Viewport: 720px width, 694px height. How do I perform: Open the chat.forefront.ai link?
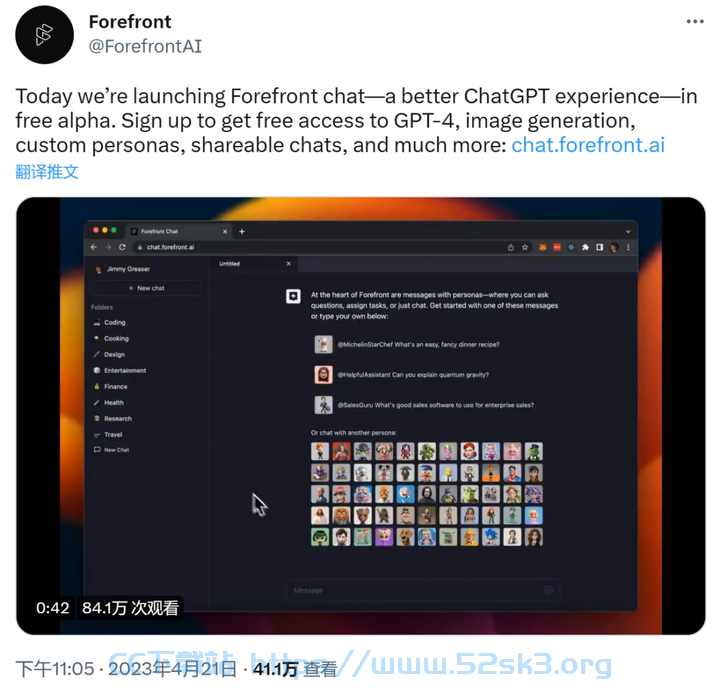pos(588,145)
